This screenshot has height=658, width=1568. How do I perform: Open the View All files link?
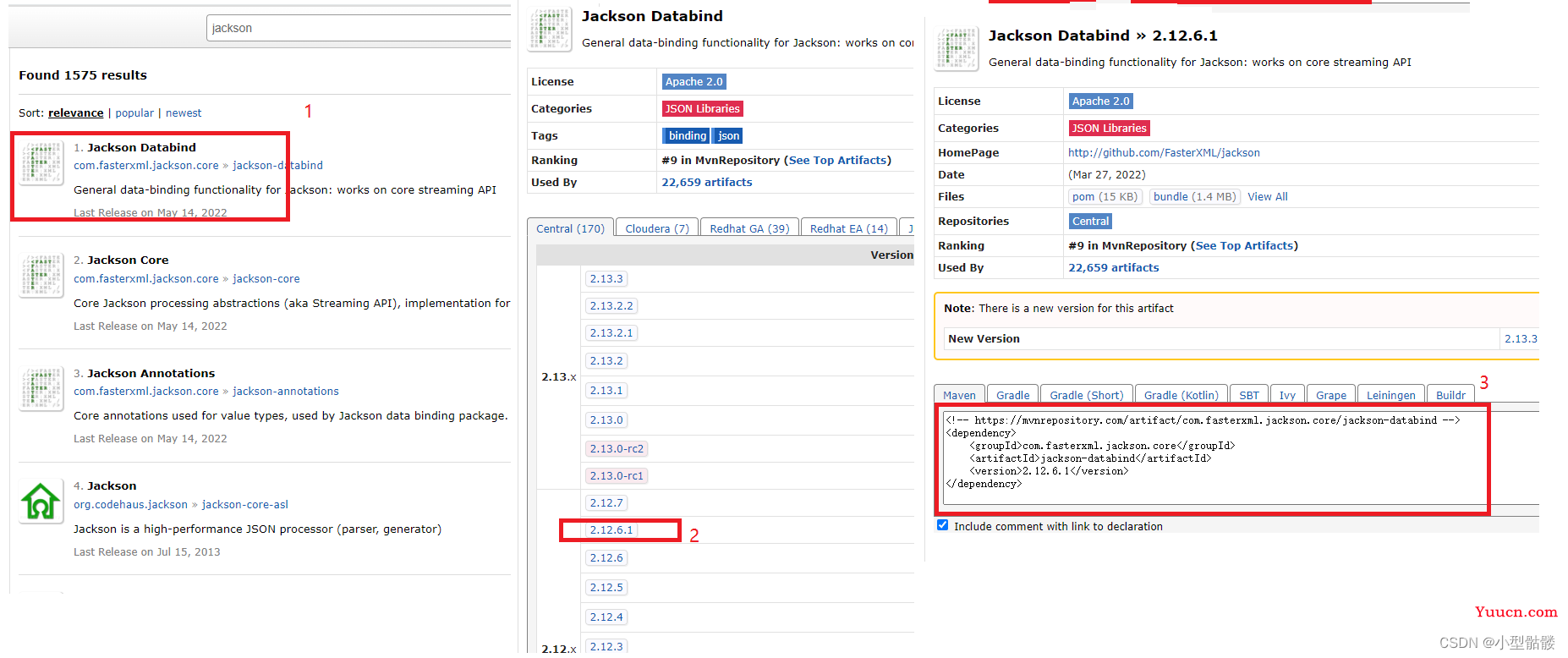click(x=1268, y=196)
